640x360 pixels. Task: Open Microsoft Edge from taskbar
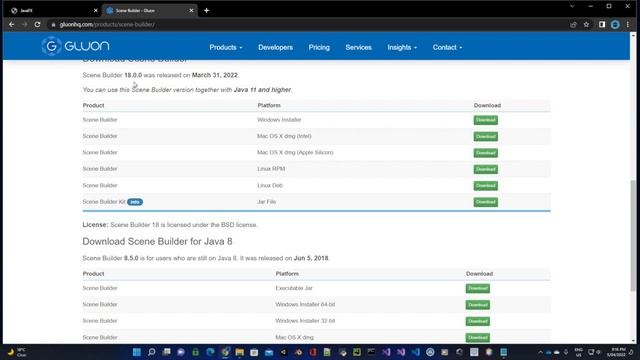point(210,352)
